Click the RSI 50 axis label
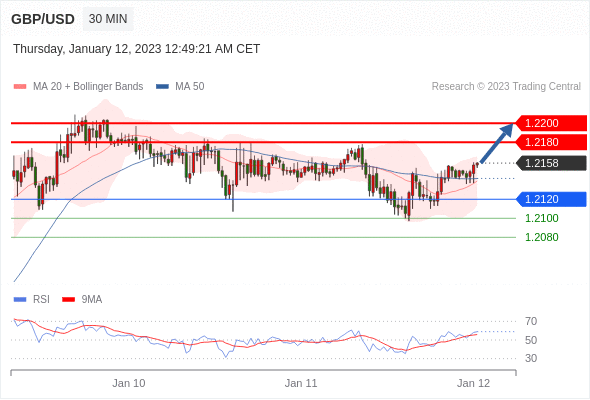 [531, 340]
